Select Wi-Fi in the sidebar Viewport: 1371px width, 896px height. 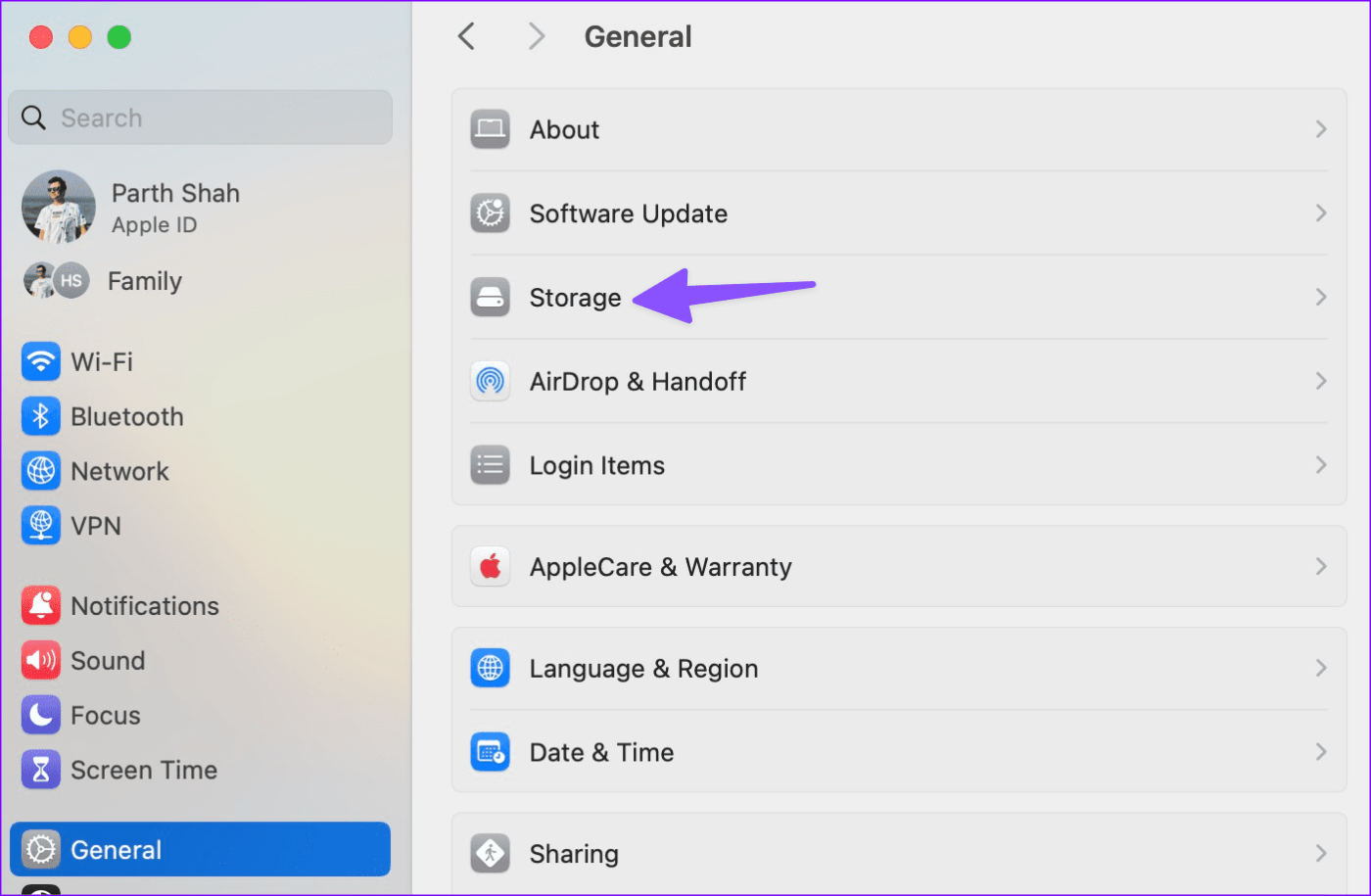[102, 361]
